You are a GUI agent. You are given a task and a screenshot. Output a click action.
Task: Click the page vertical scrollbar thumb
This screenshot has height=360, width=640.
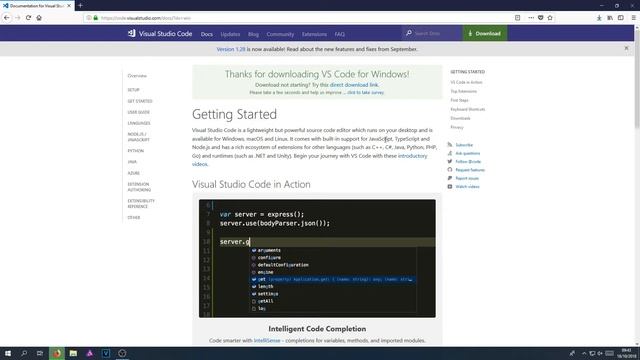[x=637, y=78]
